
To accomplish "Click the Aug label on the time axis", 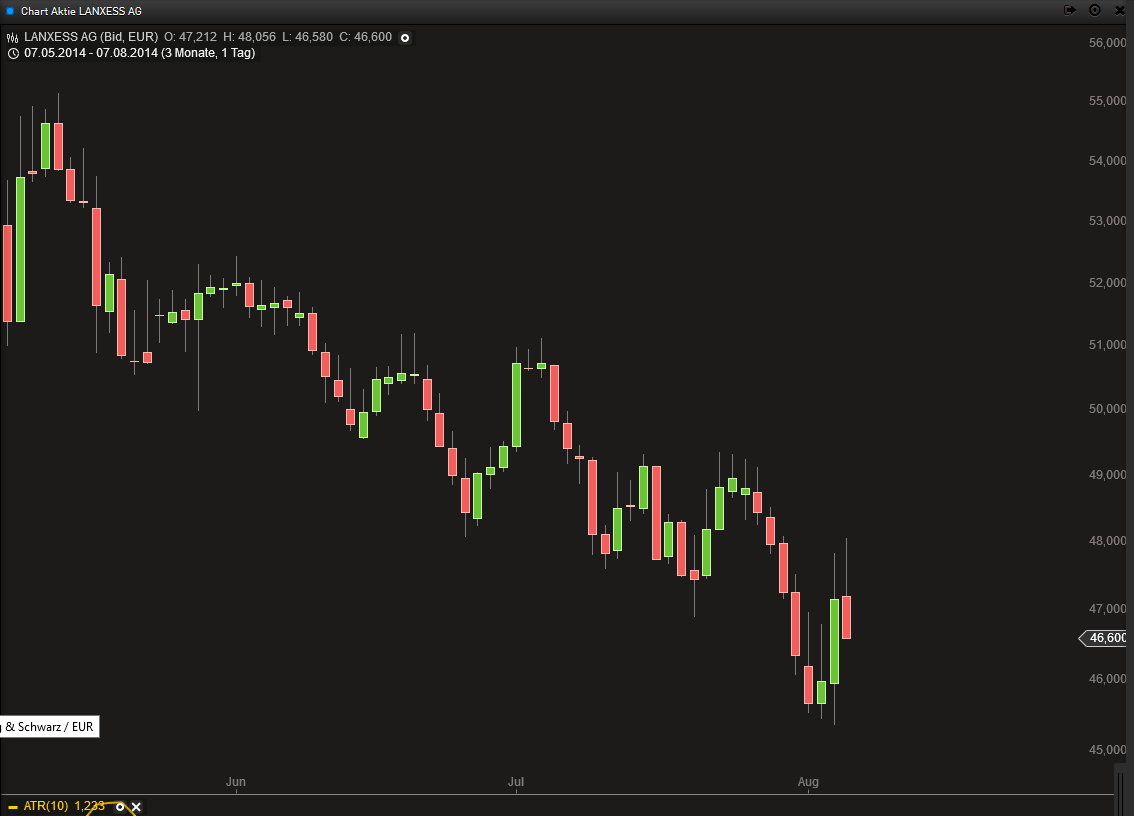I will coord(808,781).
